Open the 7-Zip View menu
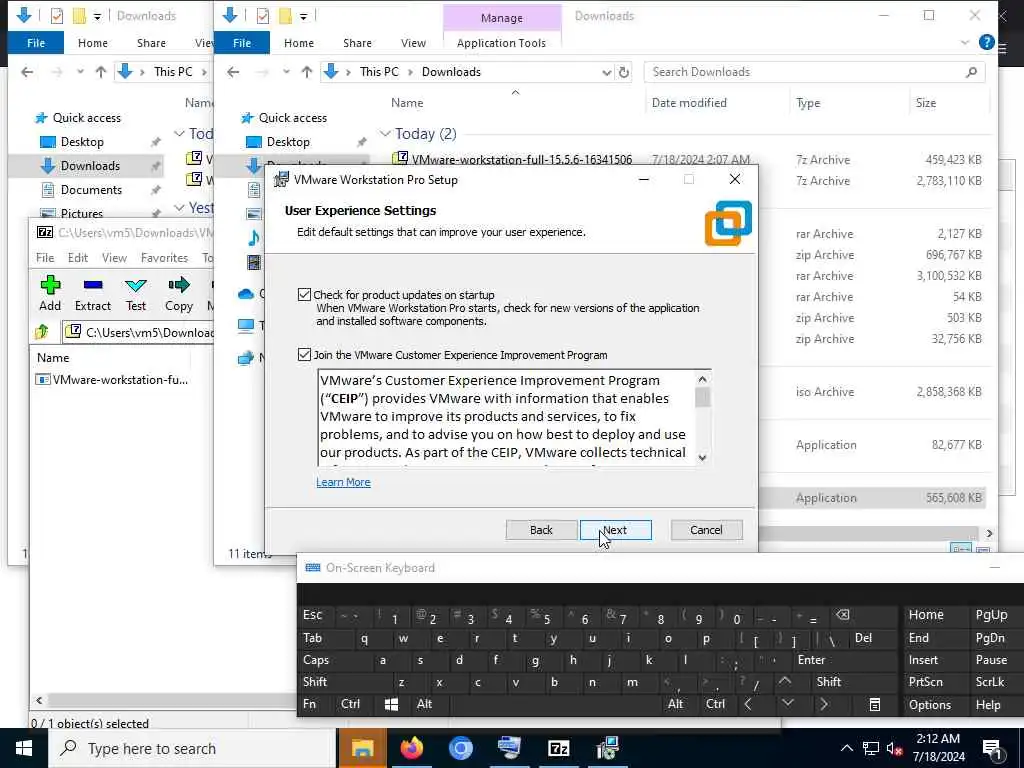 [x=114, y=257]
